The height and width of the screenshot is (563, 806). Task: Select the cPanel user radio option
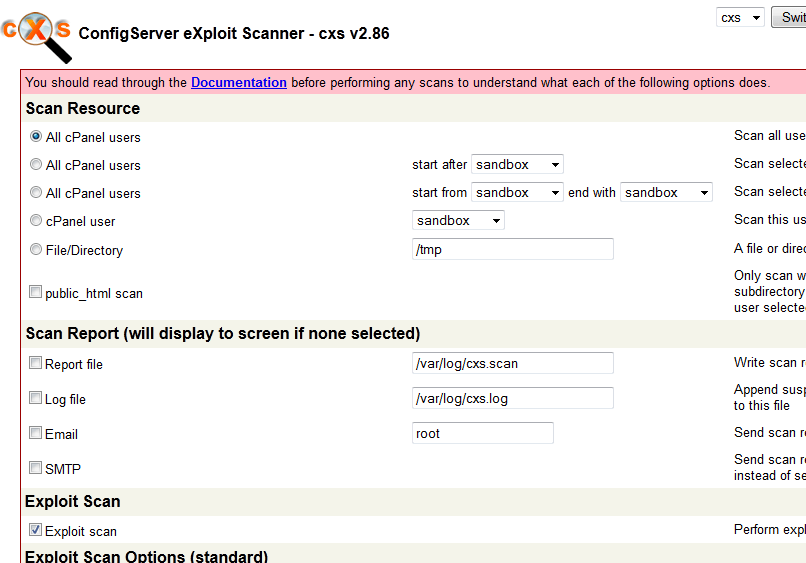[x=35, y=220]
